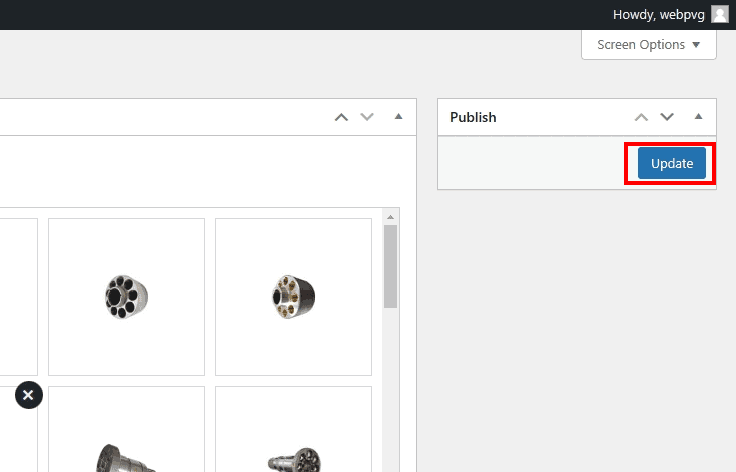The width and height of the screenshot is (736, 472).
Task: Open the Howdy, webpvg account menu
Action: pyautogui.click(x=660, y=14)
